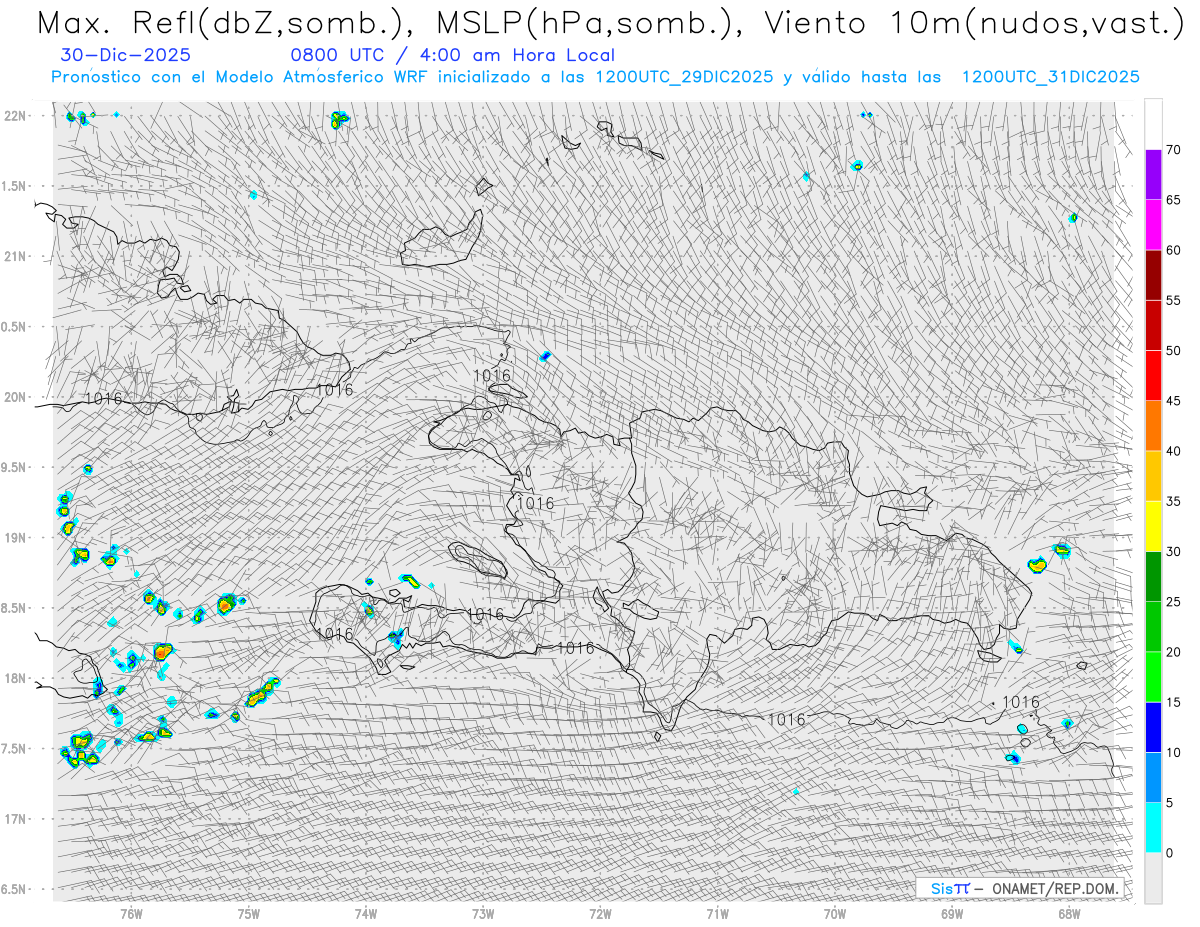Click the '20N' latitude label
This screenshot has height=927, width=1200.
(x=16, y=397)
